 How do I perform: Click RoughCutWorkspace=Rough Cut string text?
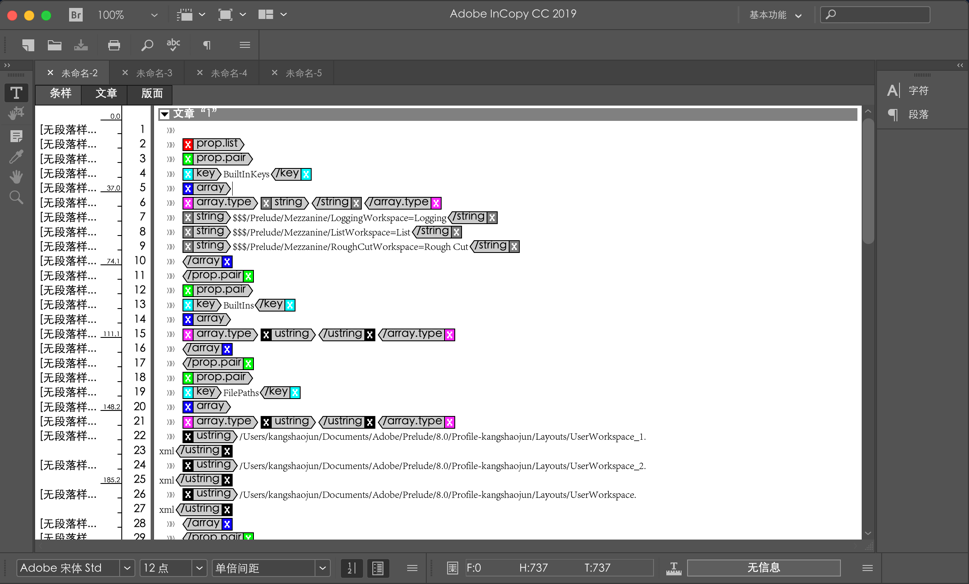350,247
